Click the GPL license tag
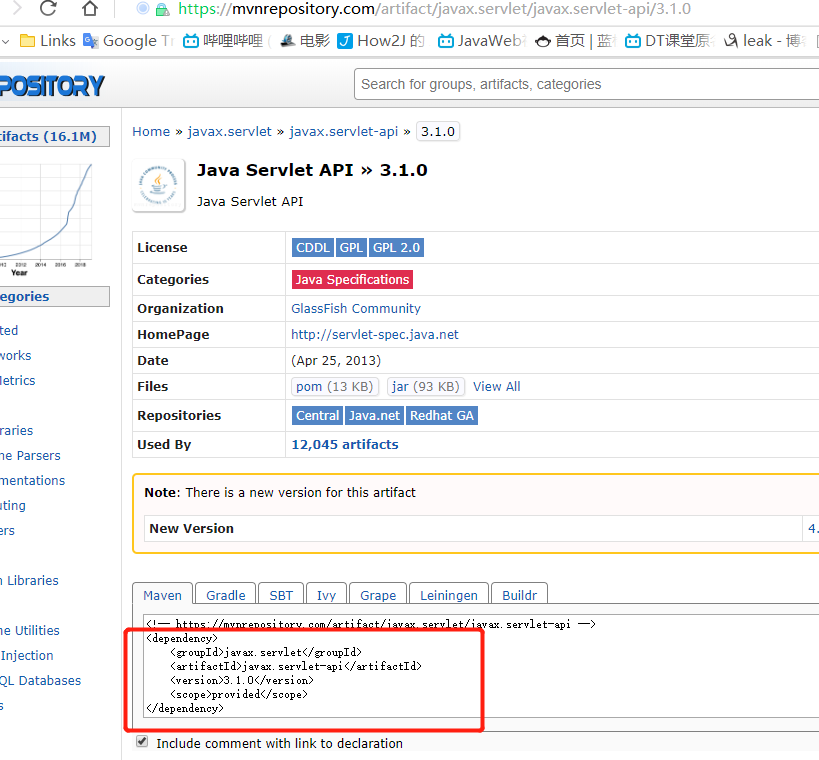 pos(351,248)
